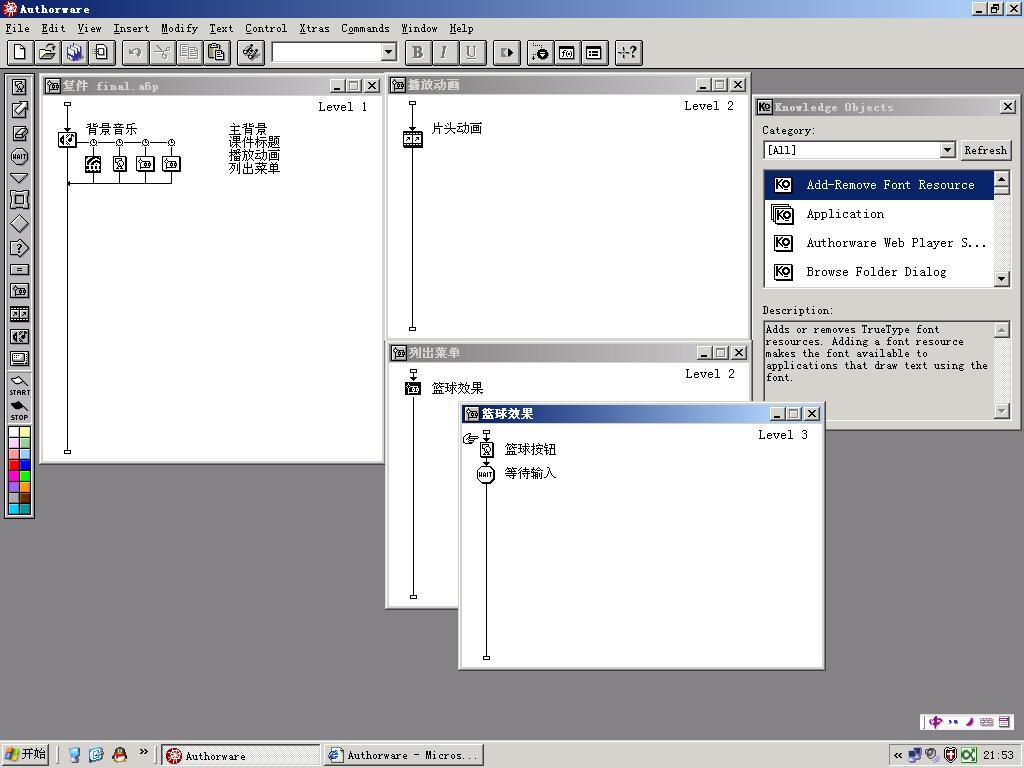This screenshot has width=1024, height=768.
Task: Open the Windows 开始 Start button
Action: [x=26, y=754]
